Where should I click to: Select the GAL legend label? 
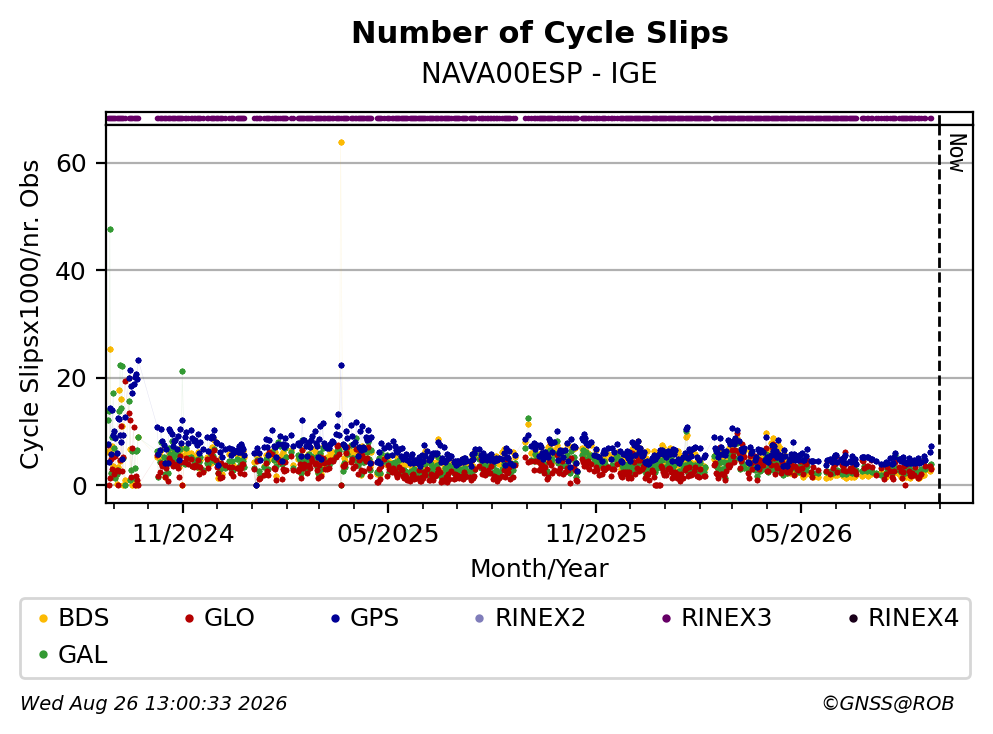[x=83, y=655]
